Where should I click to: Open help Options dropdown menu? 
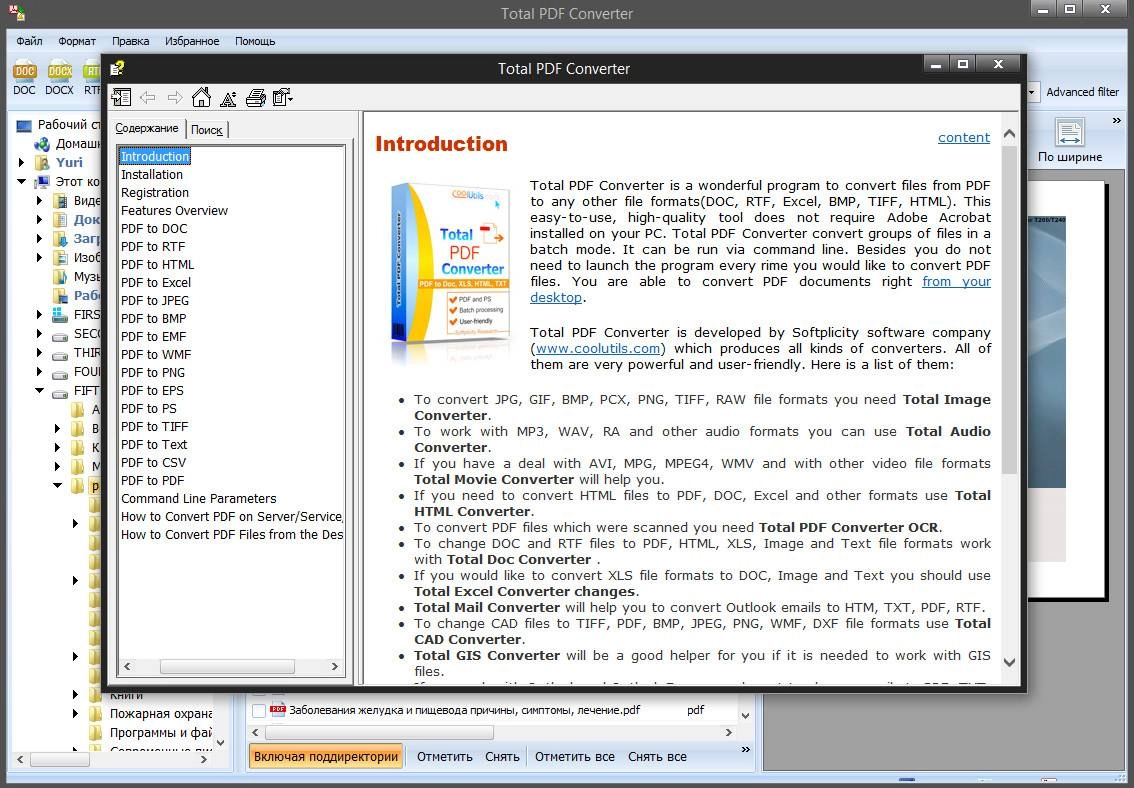coord(283,98)
